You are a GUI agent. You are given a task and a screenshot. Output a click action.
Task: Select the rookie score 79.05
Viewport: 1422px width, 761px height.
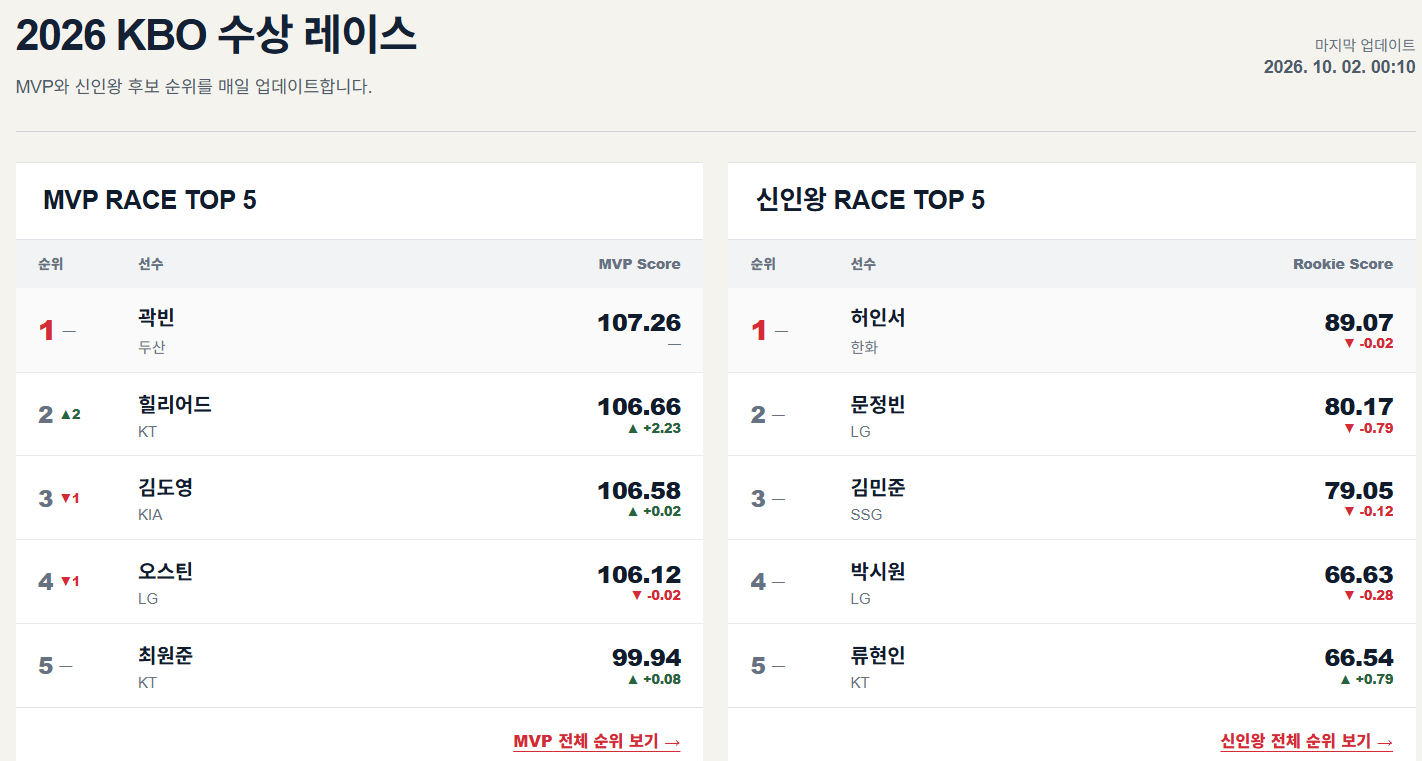pos(1359,491)
